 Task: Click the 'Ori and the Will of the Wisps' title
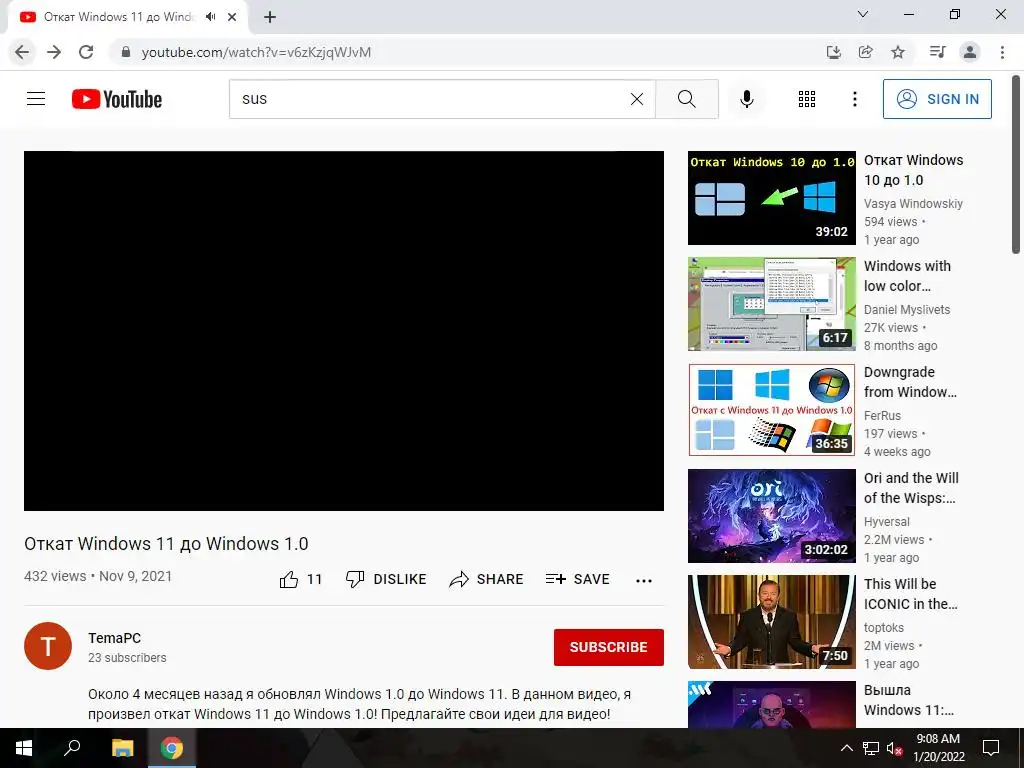coord(911,488)
